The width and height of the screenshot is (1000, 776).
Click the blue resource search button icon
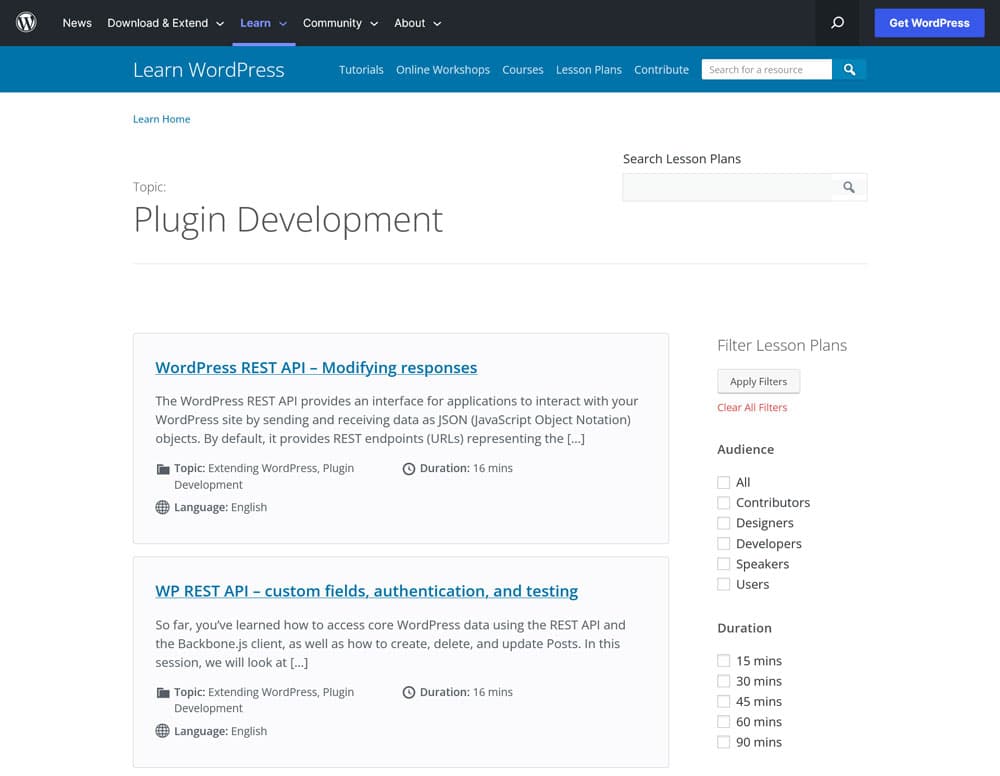pyautogui.click(x=849, y=69)
